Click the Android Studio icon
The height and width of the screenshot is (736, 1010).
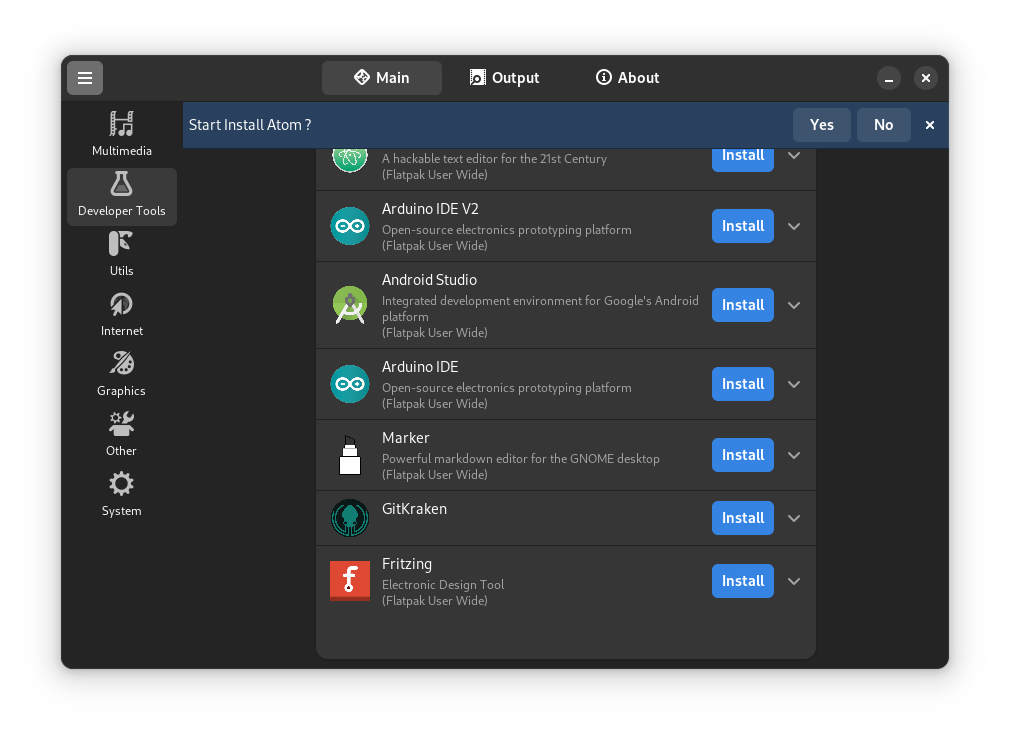[x=350, y=305]
